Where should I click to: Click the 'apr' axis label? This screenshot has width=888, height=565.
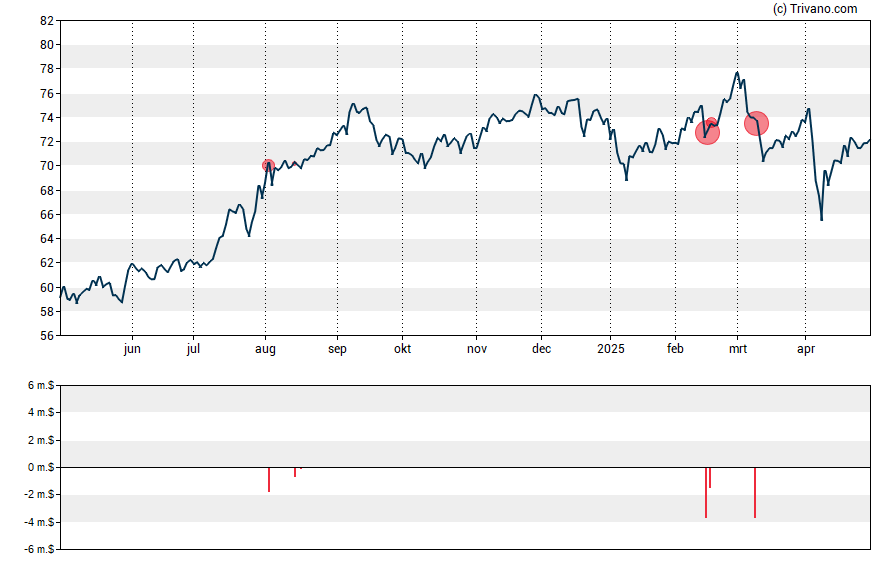click(x=806, y=349)
